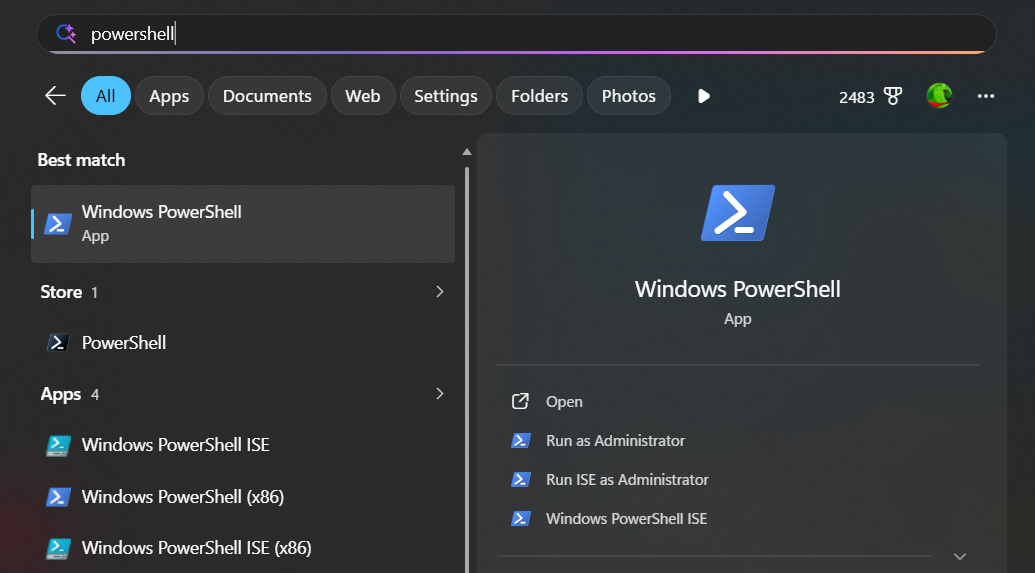Open the user profile avatar

939,96
